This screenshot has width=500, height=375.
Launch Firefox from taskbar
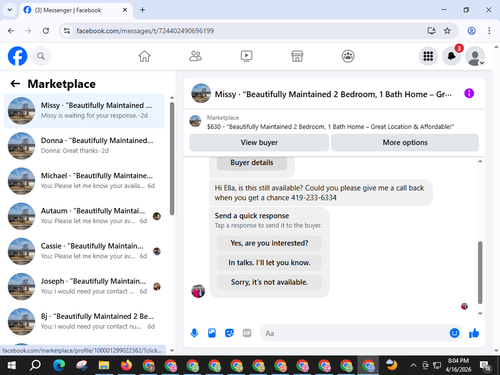coord(126,365)
